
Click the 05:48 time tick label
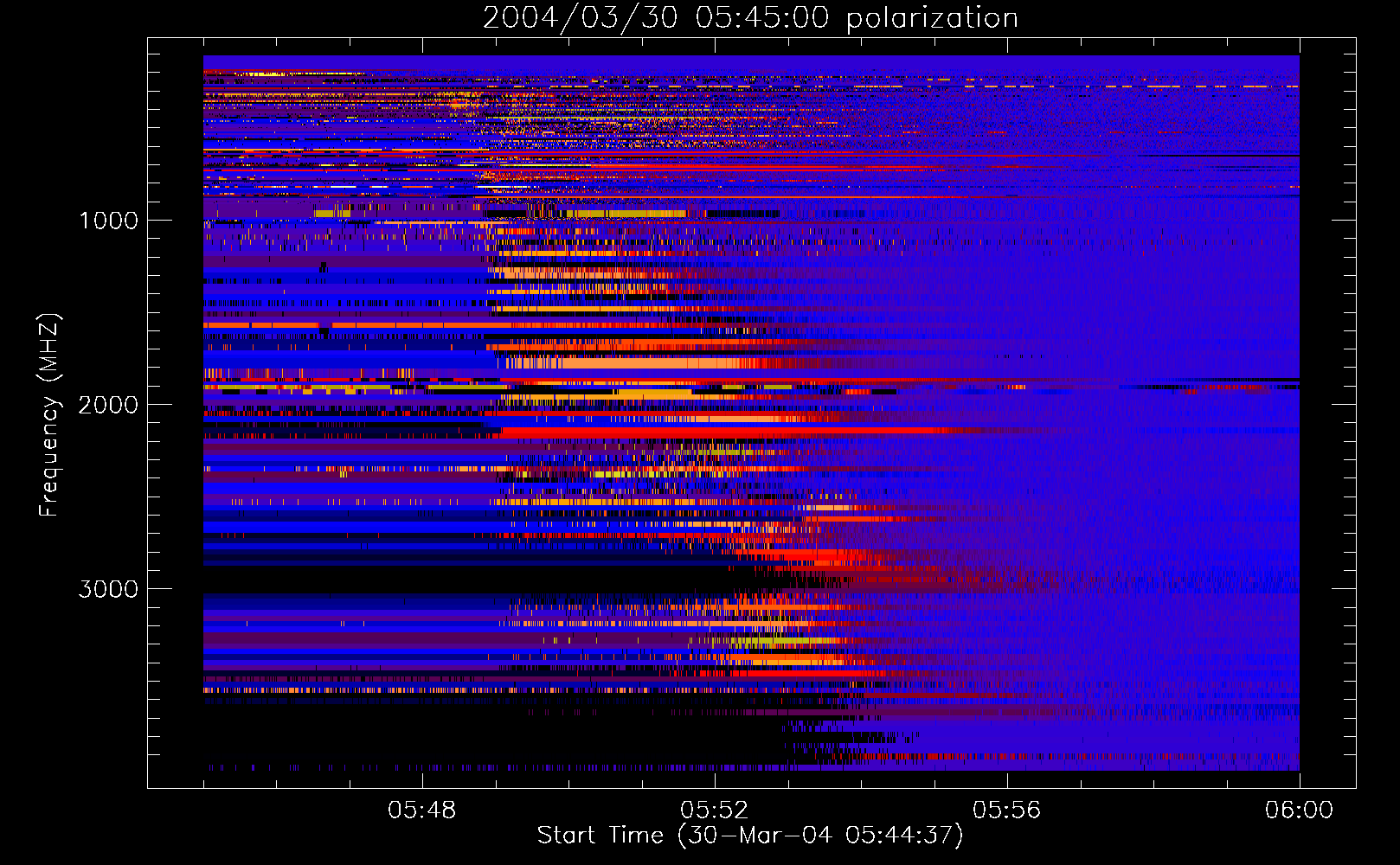point(422,811)
